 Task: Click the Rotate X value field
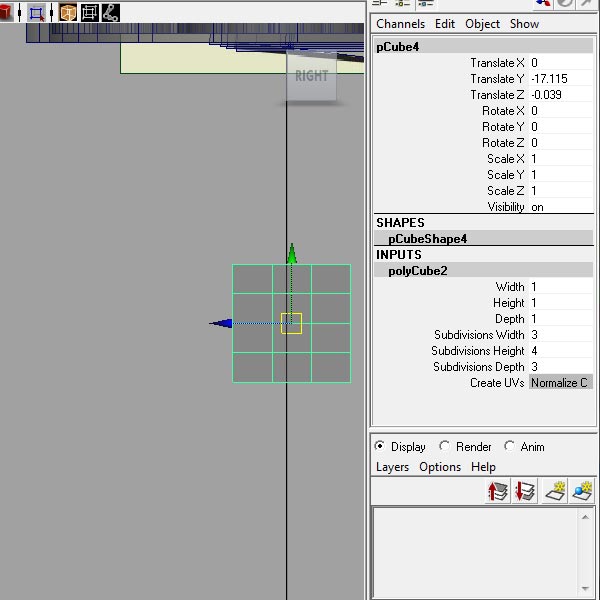click(x=561, y=111)
